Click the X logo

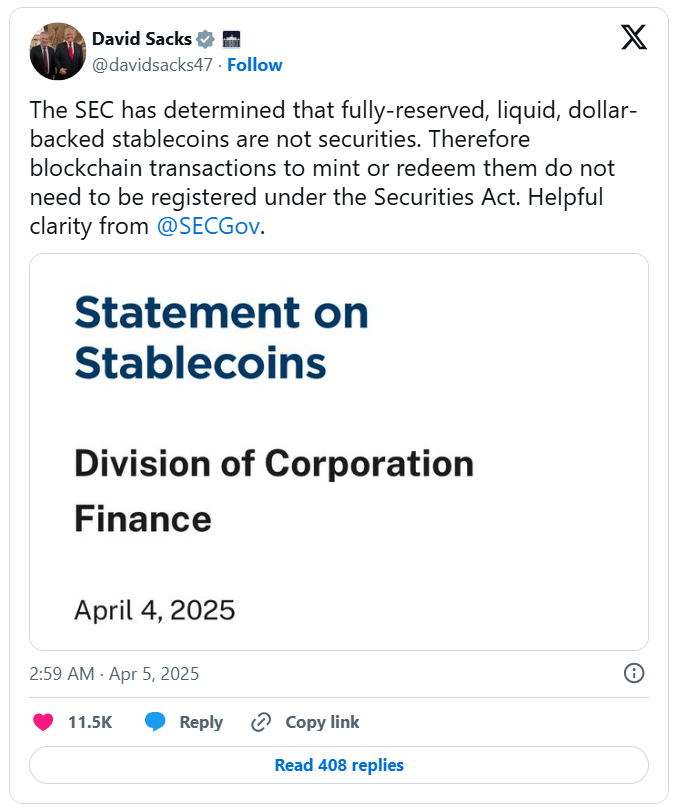point(633,38)
